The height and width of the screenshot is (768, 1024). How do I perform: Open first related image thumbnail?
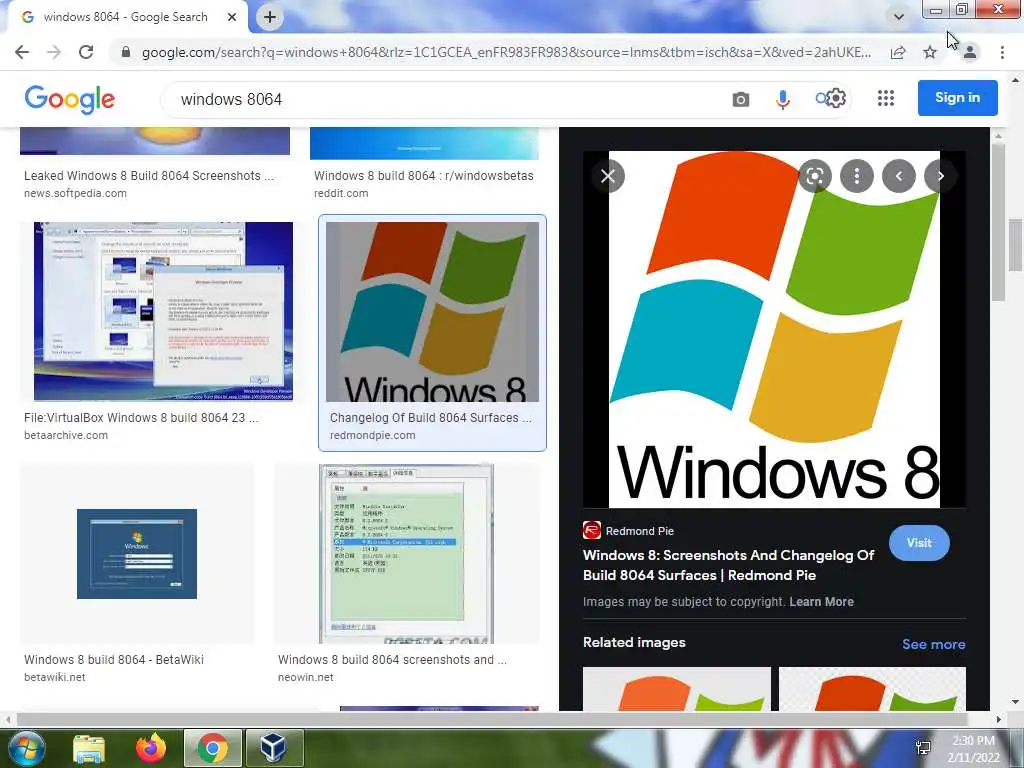pyautogui.click(x=677, y=689)
